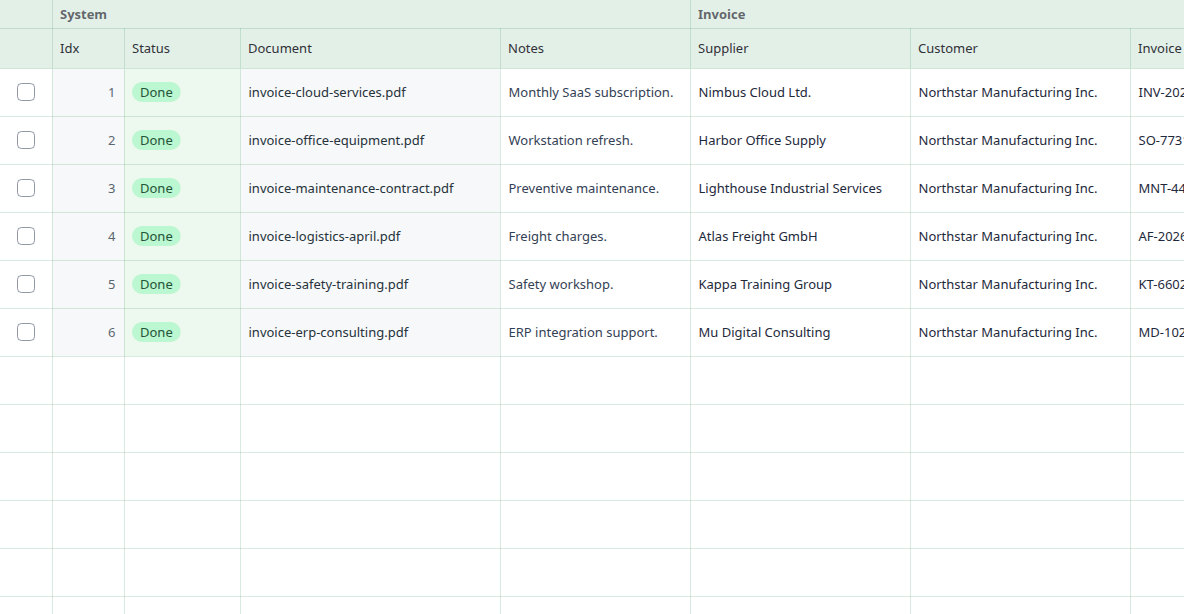Click customer cell in Atlas Freight GmbH row
The image size is (1184, 614).
[1020, 236]
